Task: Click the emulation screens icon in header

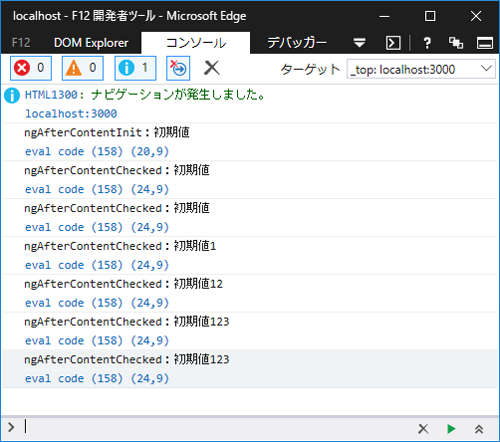Action: pos(456,43)
